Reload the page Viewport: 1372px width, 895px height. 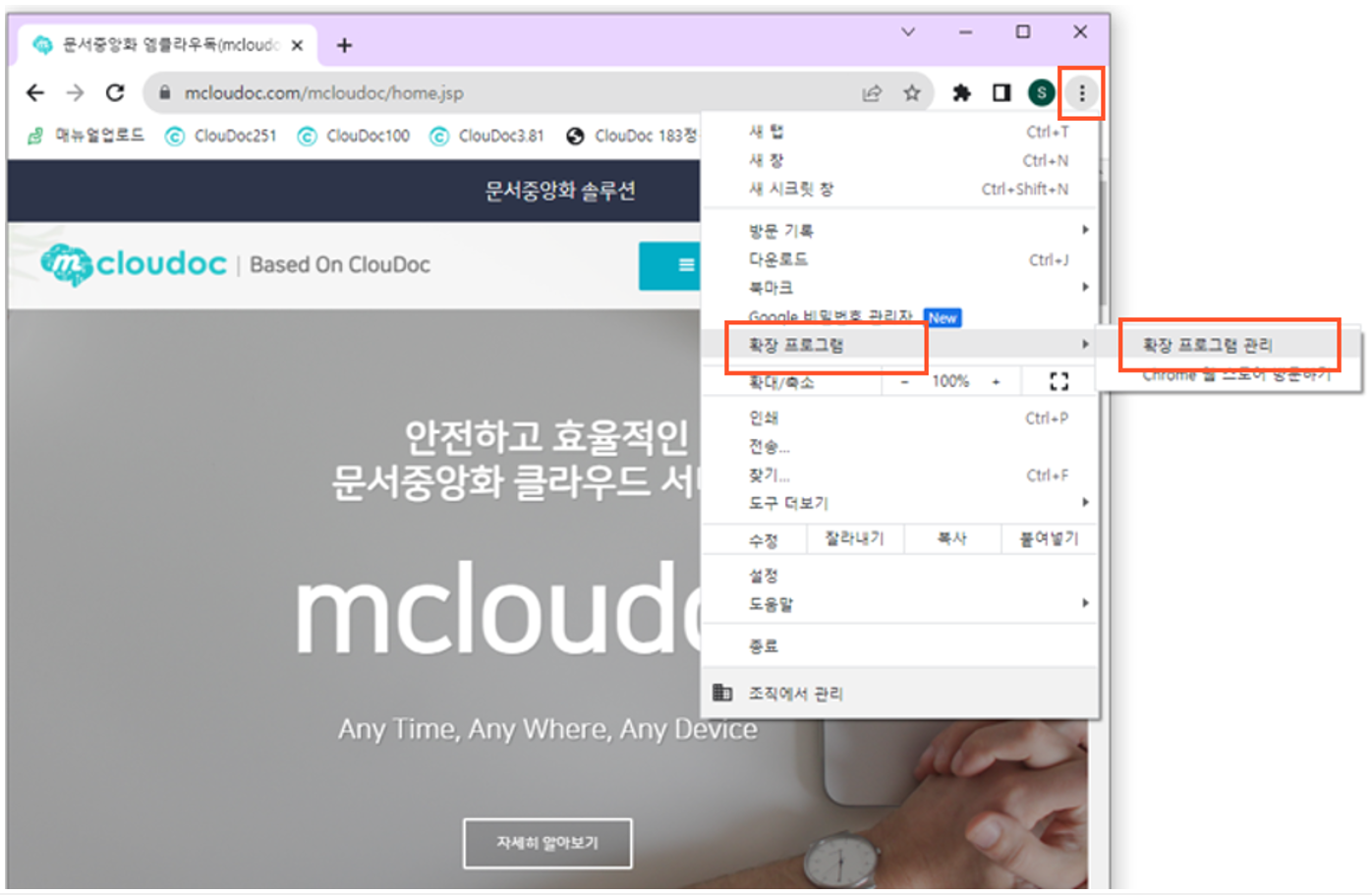pyautogui.click(x=115, y=92)
